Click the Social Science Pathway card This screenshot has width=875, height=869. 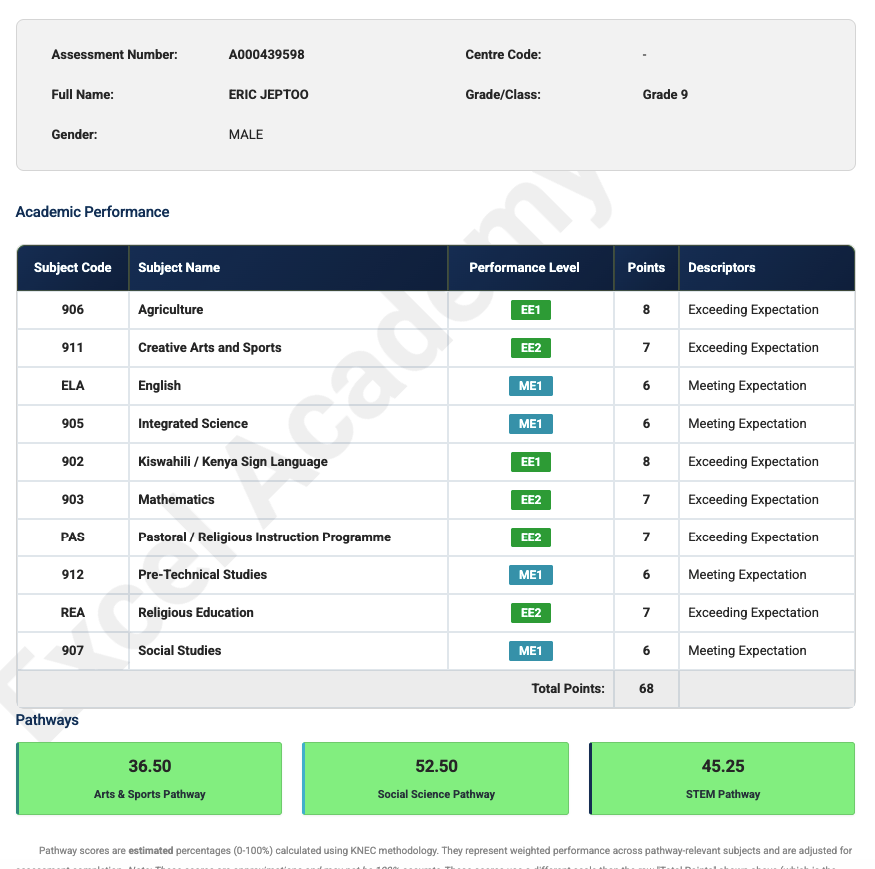click(435, 778)
